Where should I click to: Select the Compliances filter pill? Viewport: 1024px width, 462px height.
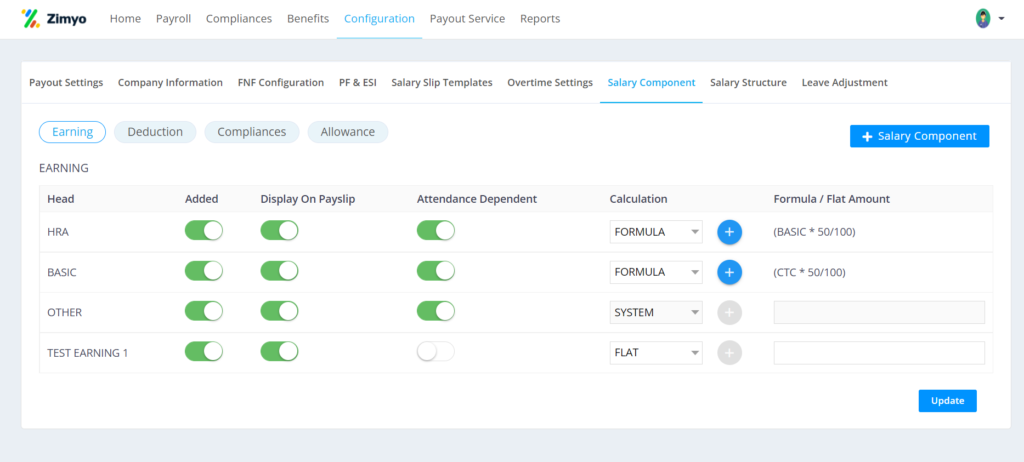tap(252, 132)
